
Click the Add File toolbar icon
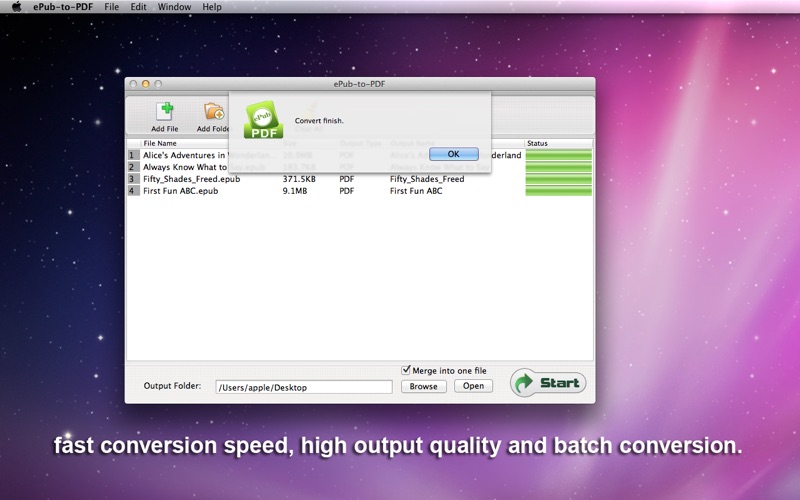pyautogui.click(x=165, y=116)
